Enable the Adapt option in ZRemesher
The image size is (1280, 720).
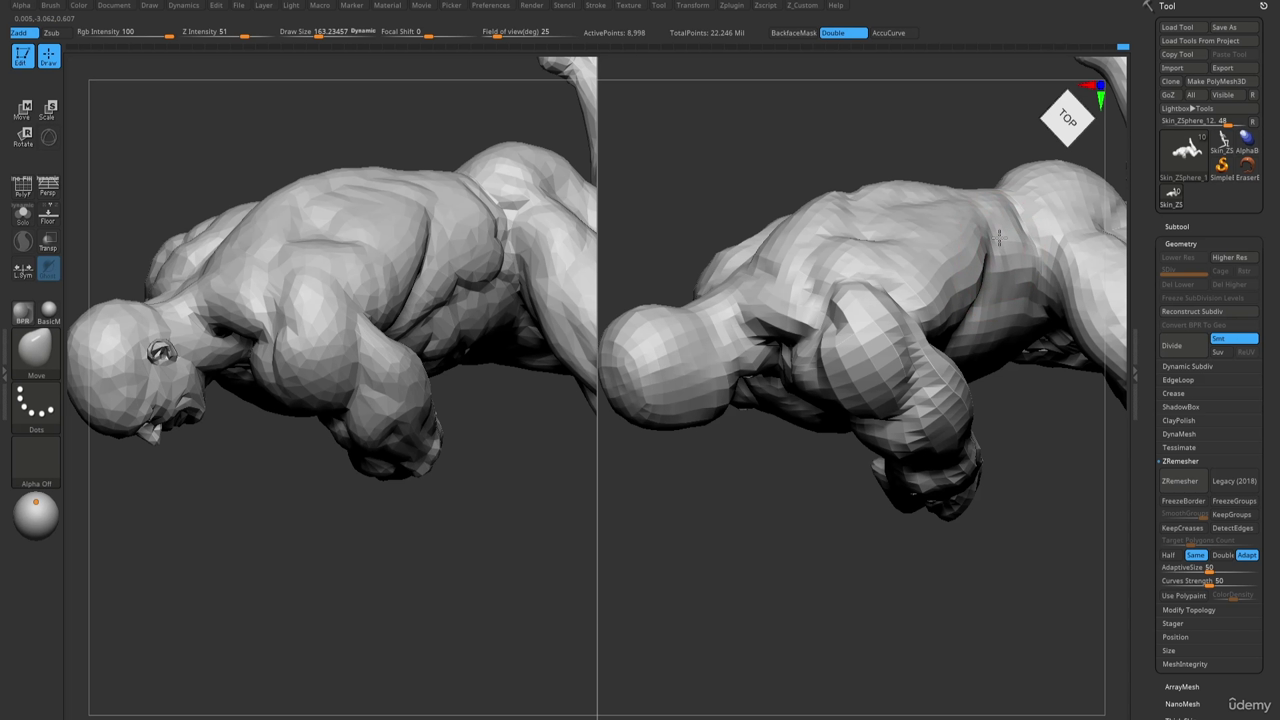coord(1247,555)
